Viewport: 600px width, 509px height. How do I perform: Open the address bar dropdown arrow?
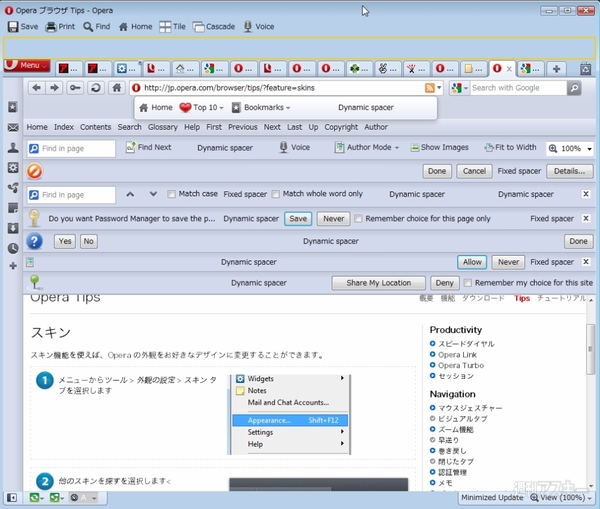click(439, 88)
